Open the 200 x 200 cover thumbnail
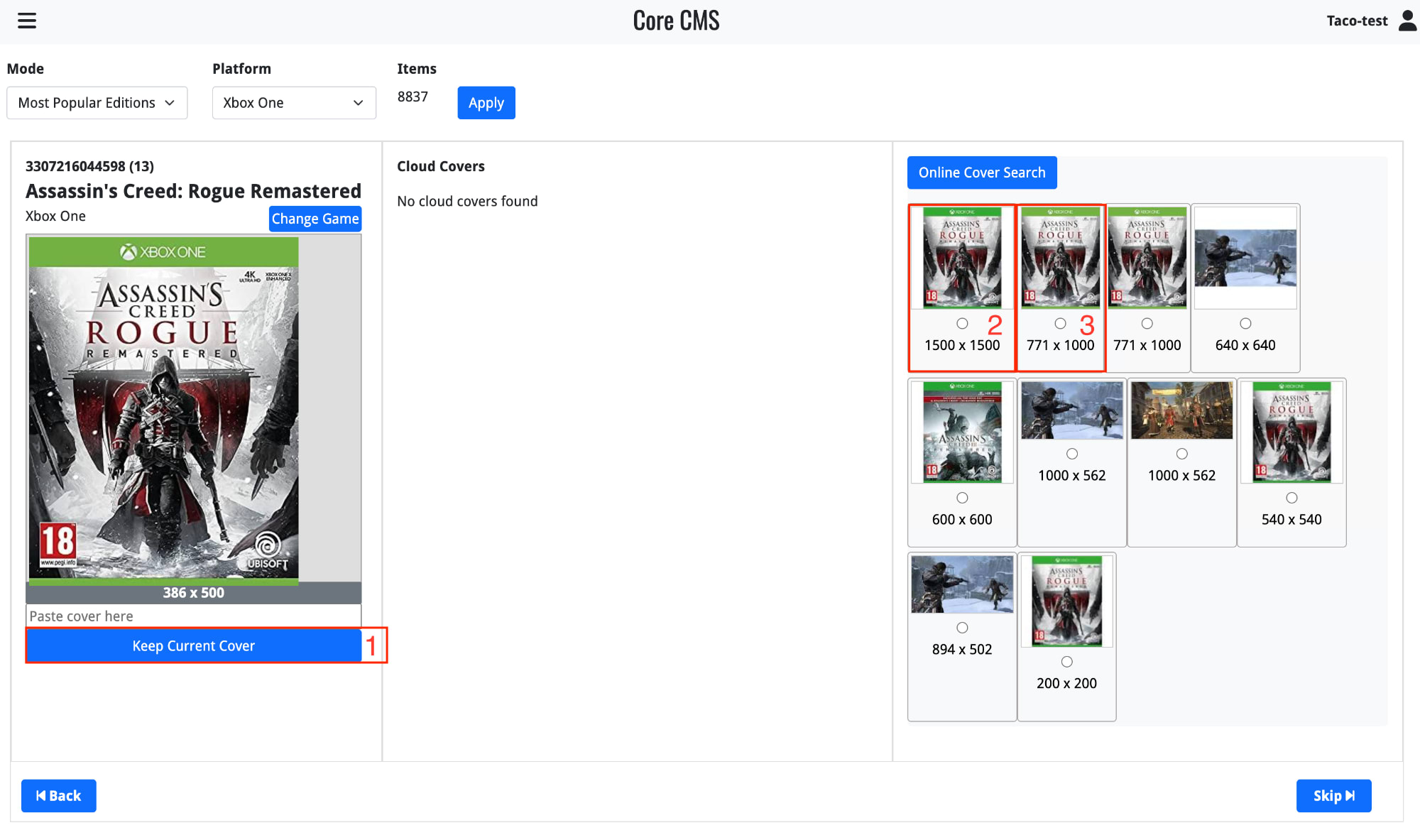Image resolution: width=1420 pixels, height=840 pixels. (1066, 601)
